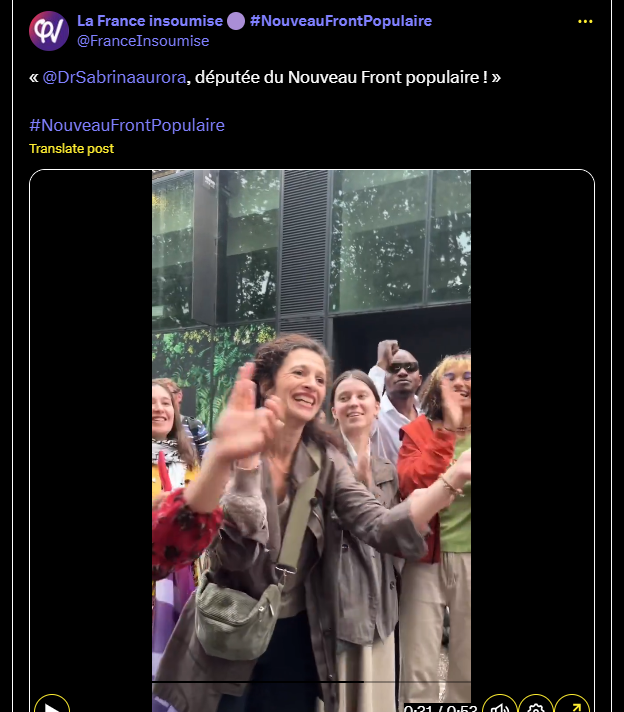Click La France insoumise profile avatar
This screenshot has width=624, height=712.
coord(49,31)
